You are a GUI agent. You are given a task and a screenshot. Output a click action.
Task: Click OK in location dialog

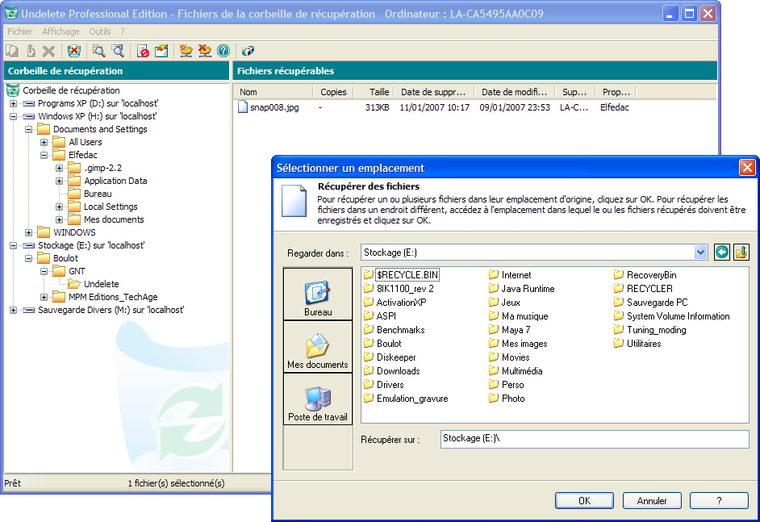[584, 501]
